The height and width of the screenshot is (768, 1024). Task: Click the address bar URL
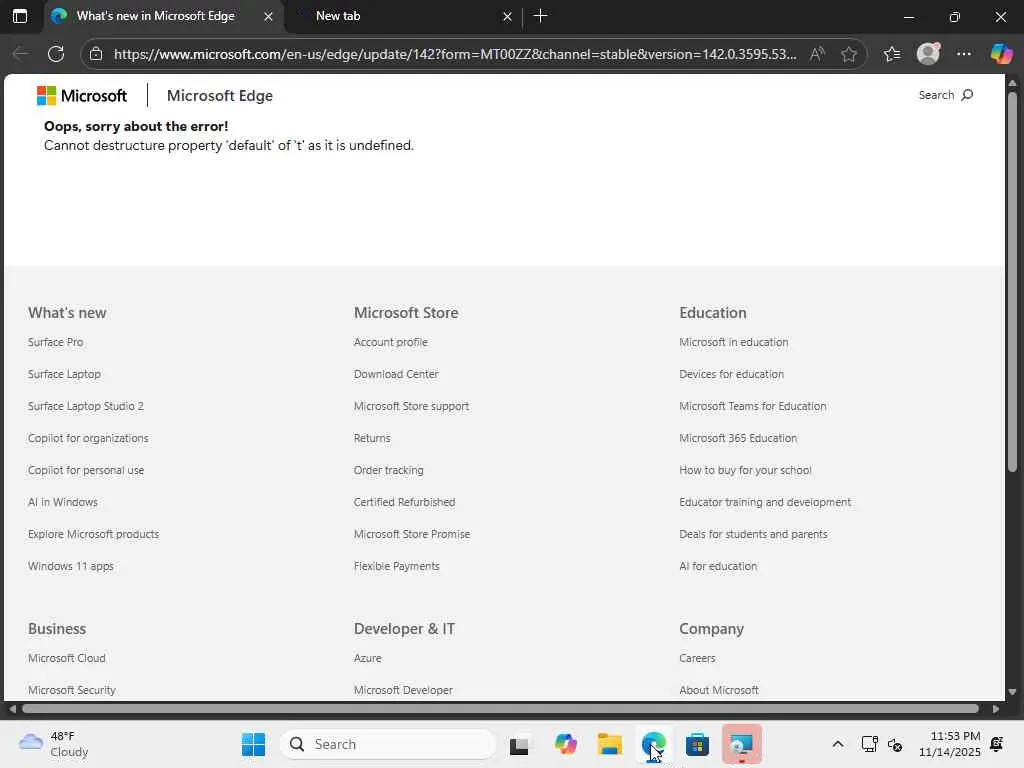point(455,54)
